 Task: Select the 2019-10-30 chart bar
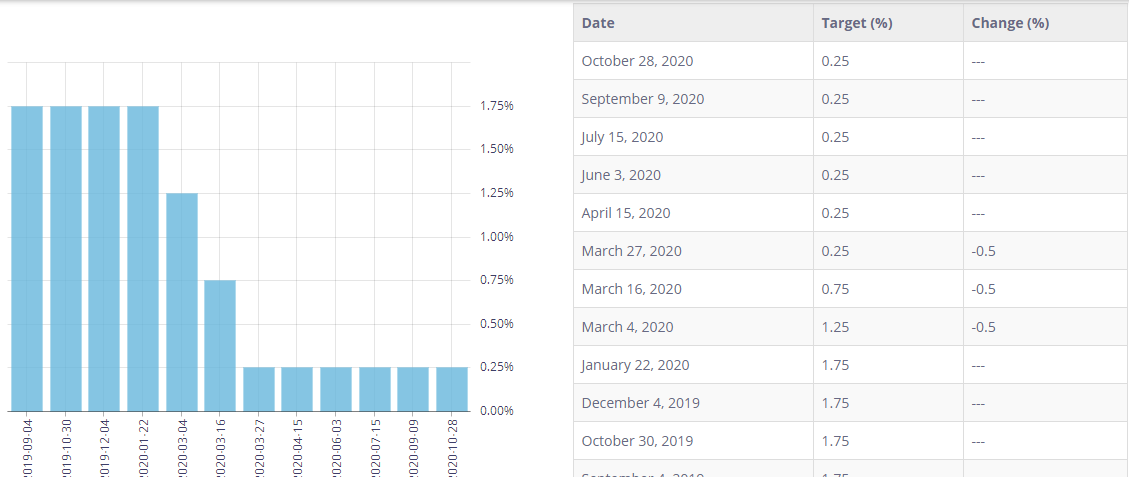coord(66,258)
